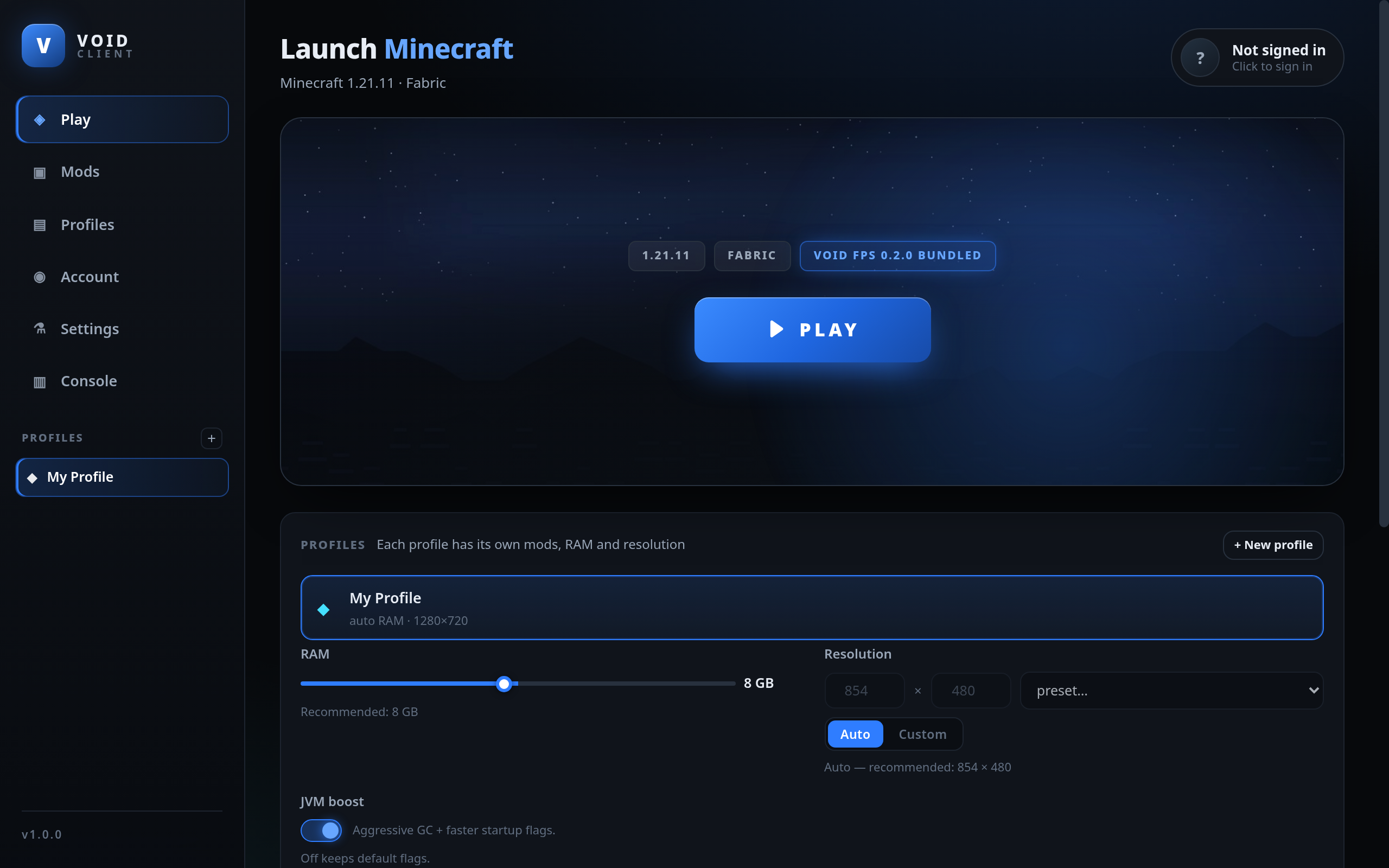
Task: Go to the Profiles page
Action: click(x=122, y=225)
